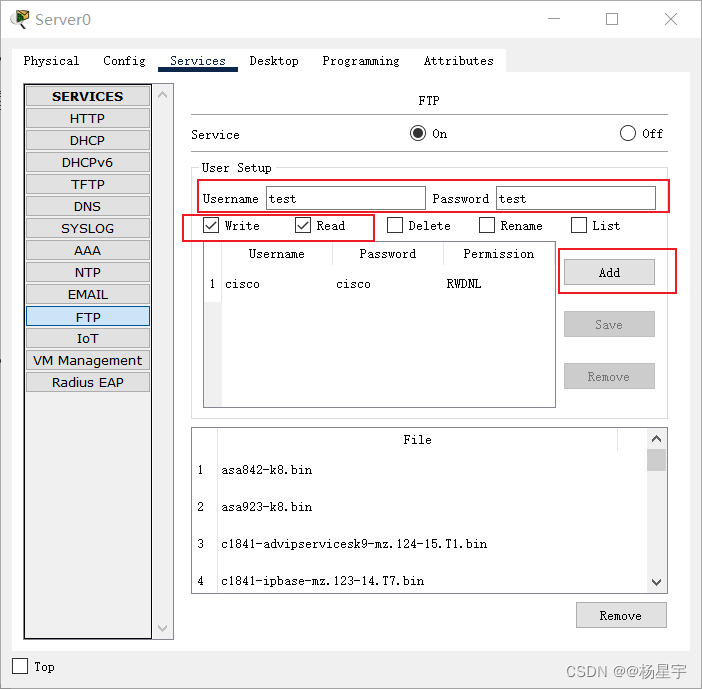The height and width of the screenshot is (689, 702).
Task: Click the file list scrollbar thumb
Action: click(x=656, y=460)
